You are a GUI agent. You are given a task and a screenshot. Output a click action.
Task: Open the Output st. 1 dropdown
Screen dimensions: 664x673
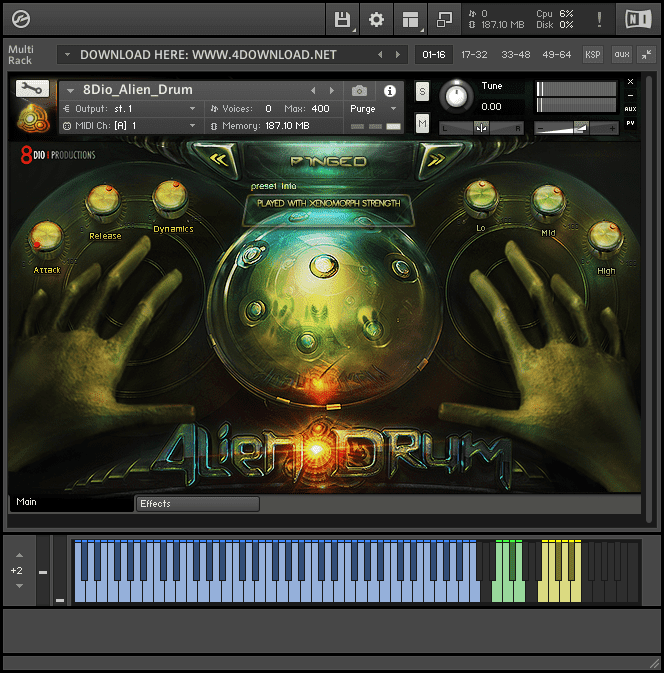pos(130,109)
